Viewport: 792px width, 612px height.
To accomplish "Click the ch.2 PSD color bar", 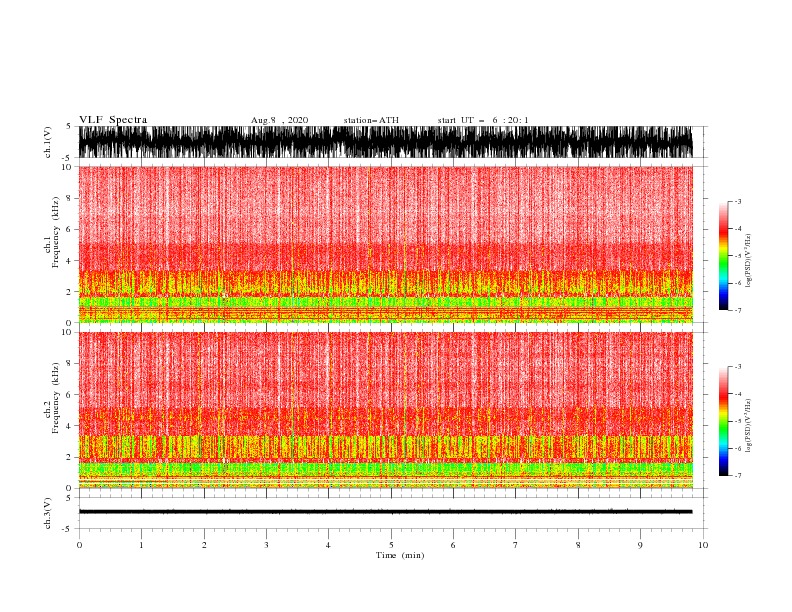I will click(x=723, y=421).
